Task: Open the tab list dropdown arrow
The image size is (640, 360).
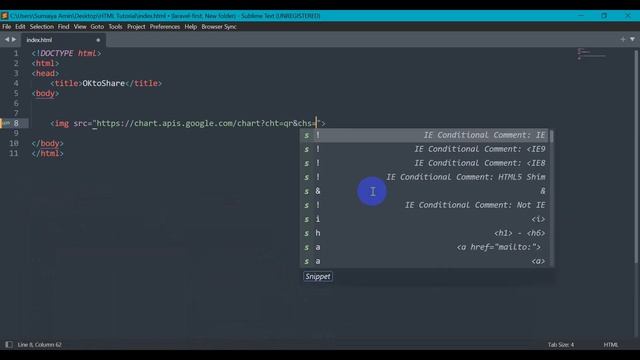Action: pyautogui.click(x=632, y=40)
